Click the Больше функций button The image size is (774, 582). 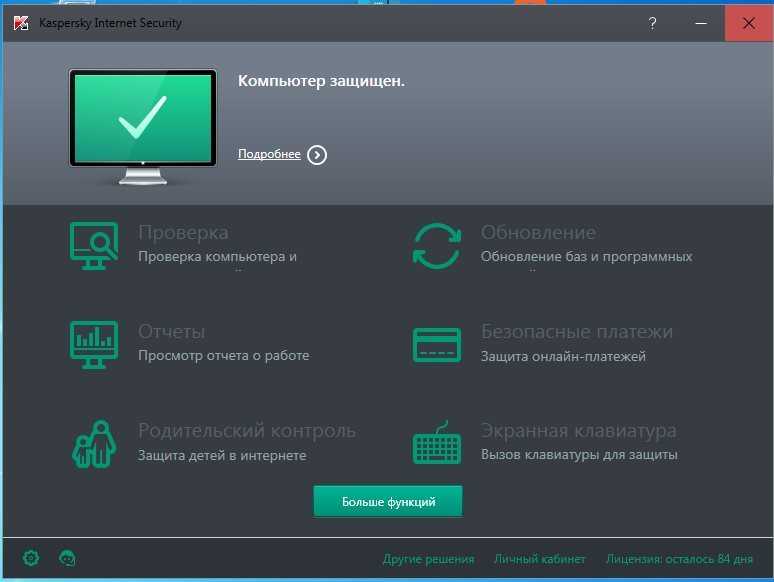tap(388, 501)
